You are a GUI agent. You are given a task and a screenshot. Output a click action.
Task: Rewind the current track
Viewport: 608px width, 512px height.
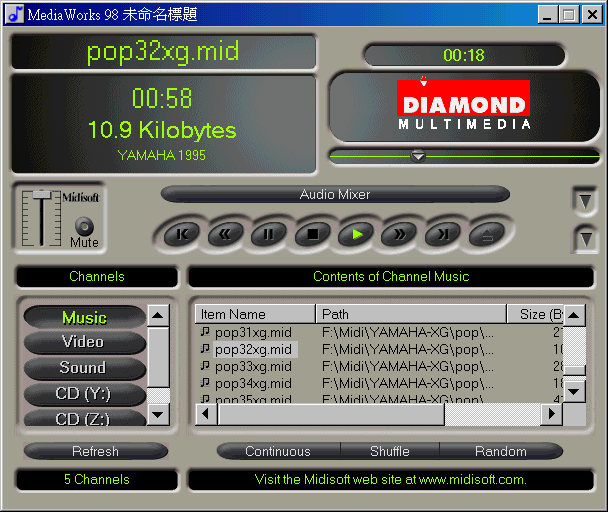tap(225, 234)
